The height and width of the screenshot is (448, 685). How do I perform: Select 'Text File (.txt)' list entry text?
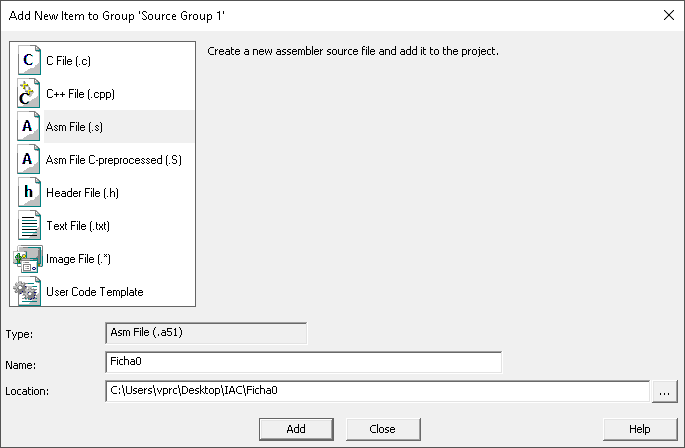click(x=78, y=225)
